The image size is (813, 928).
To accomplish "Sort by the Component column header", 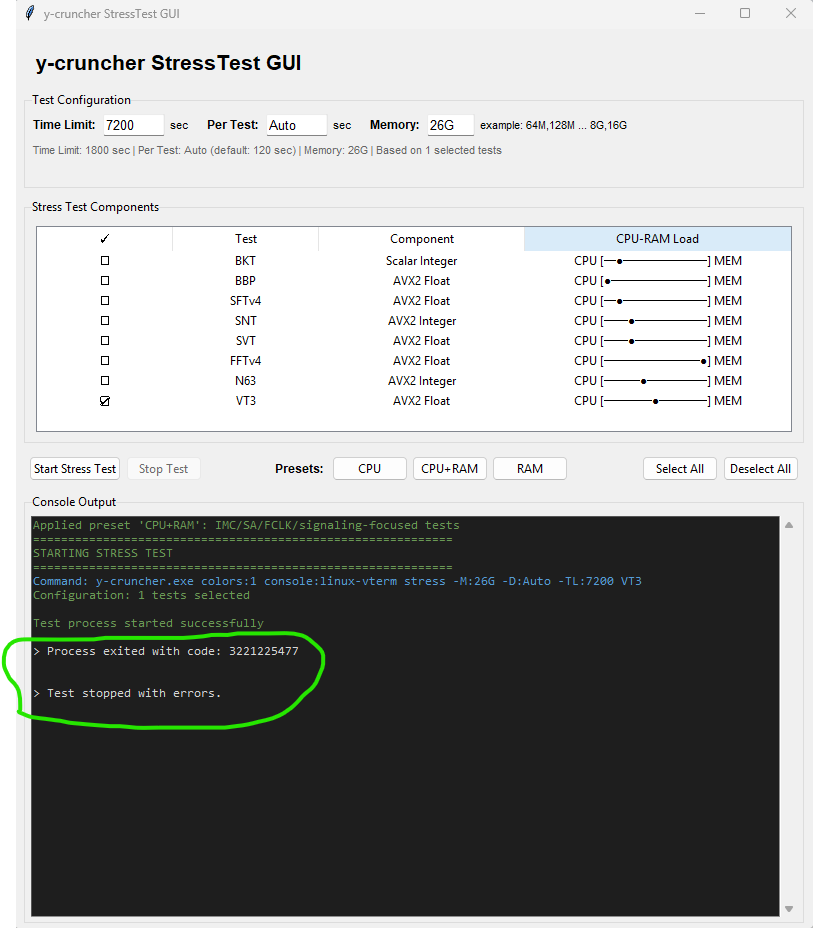I will [421, 239].
